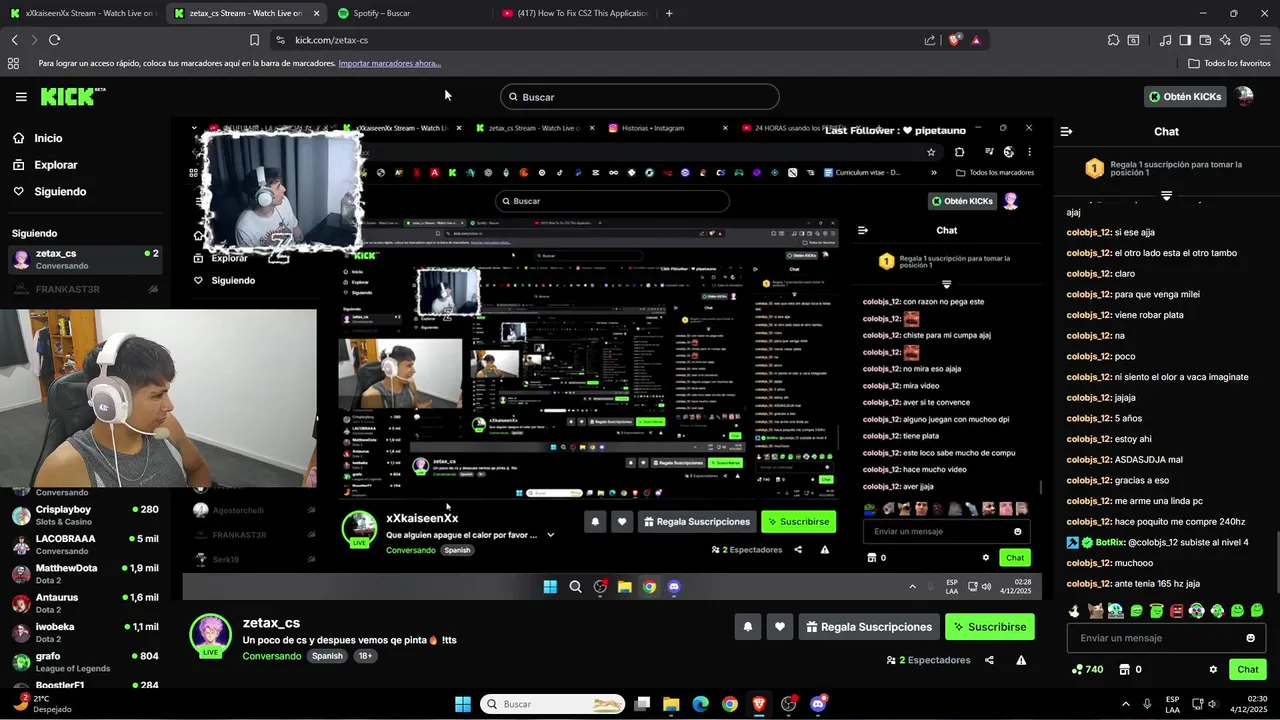Open grafo channel in sidebar
The height and width of the screenshot is (720, 1280).
point(85,662)
